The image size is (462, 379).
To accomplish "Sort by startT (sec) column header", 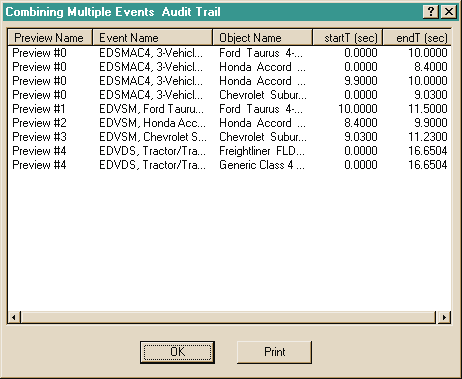I will pyautogui.click(x=348, y=38).
